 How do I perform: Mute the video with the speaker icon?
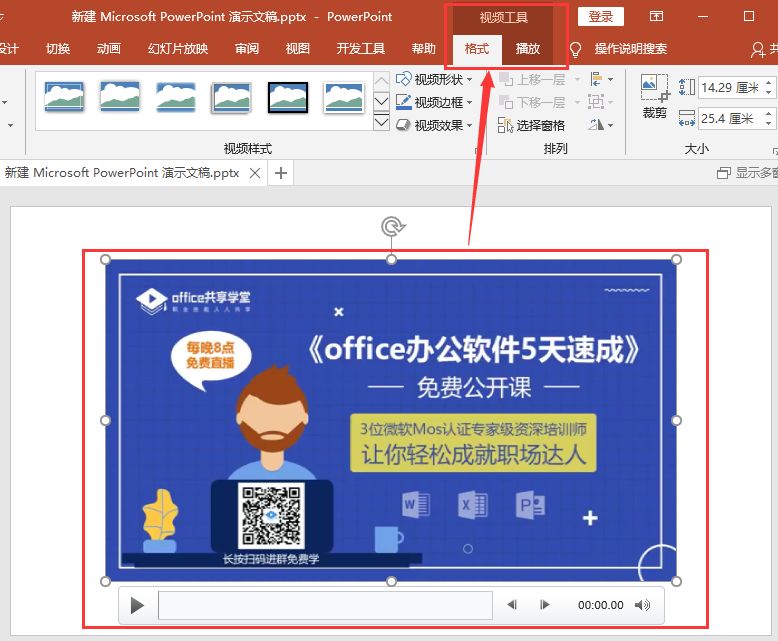pyautogui.click(x=643, y=605)
